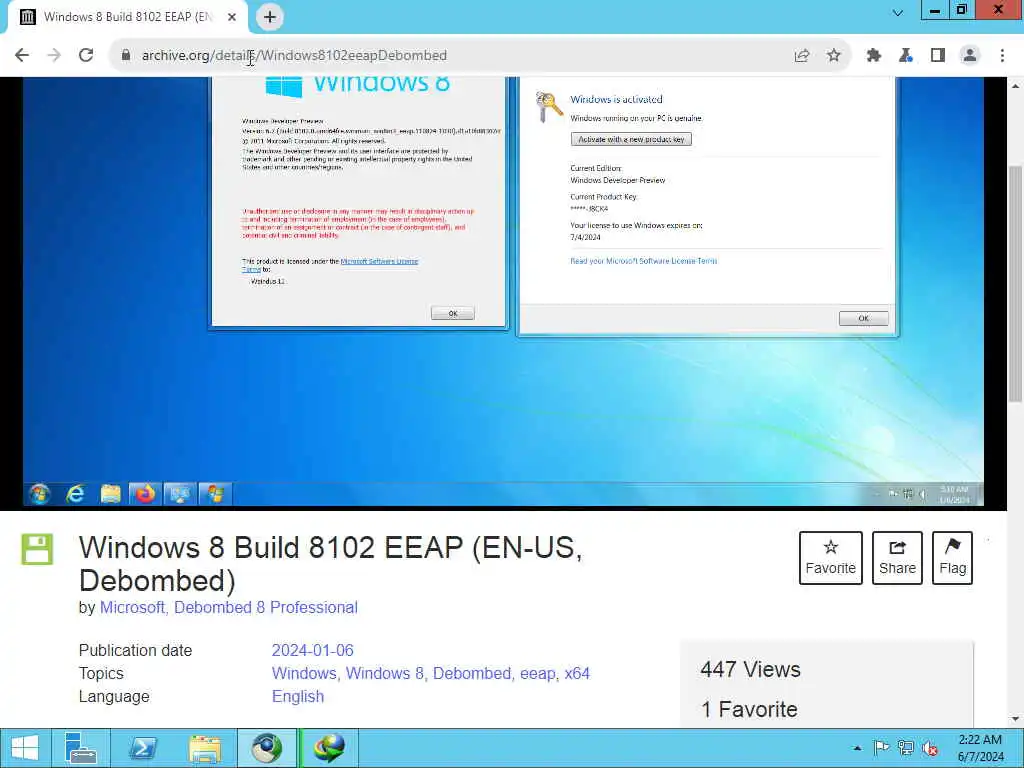Open the English language link

point(298,696)
